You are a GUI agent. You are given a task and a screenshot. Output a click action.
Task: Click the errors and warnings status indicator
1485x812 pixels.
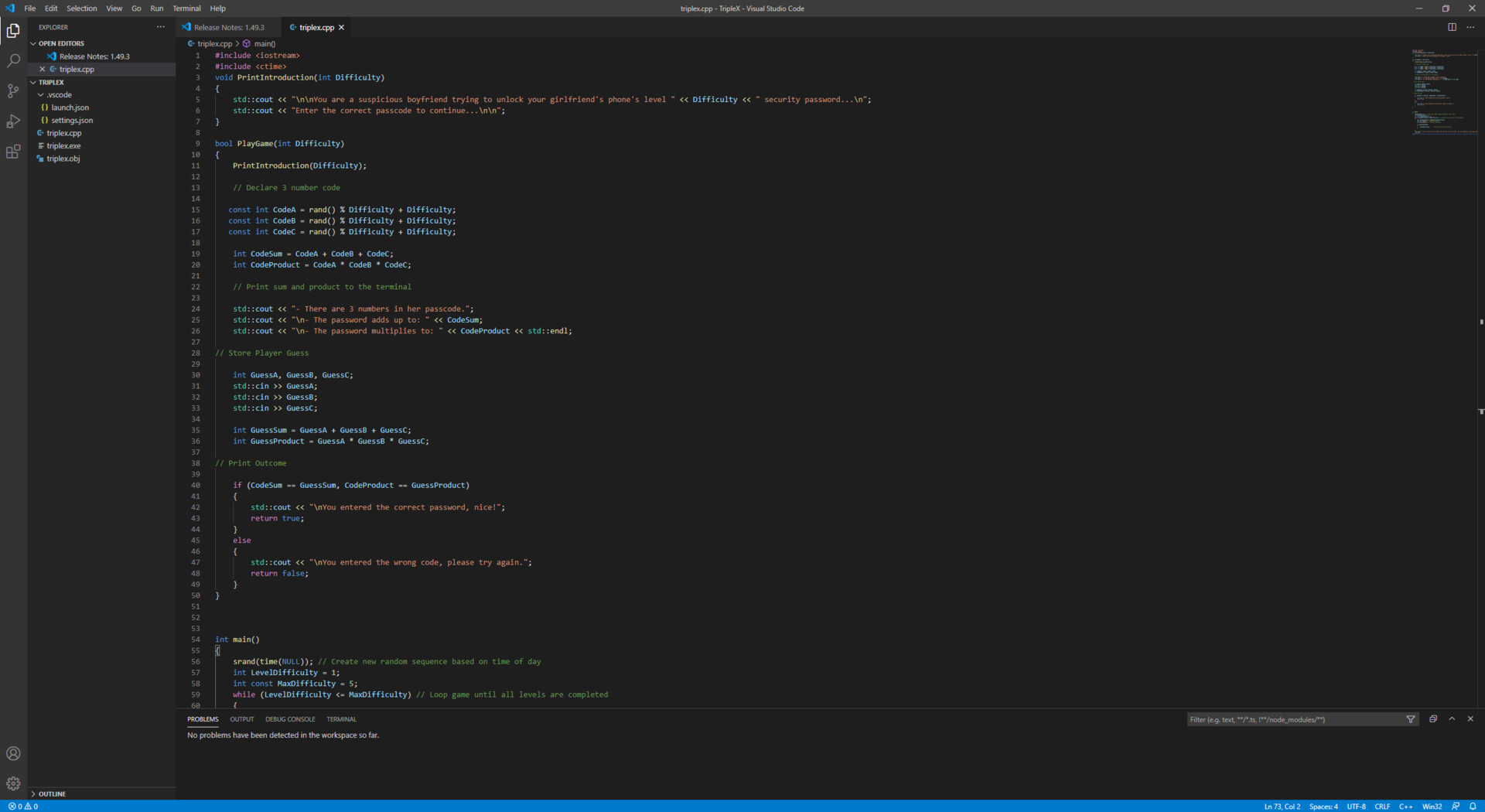(x=21, y=807)
